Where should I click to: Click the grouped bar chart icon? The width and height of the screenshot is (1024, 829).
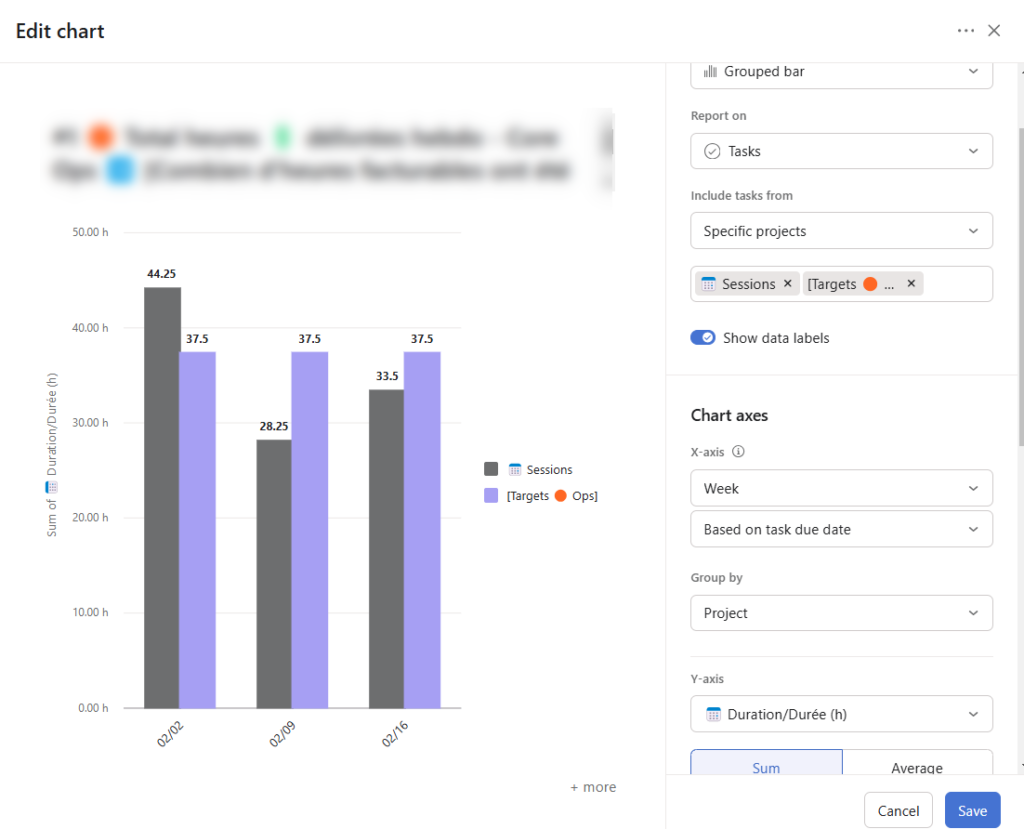(x=712, y=72)
